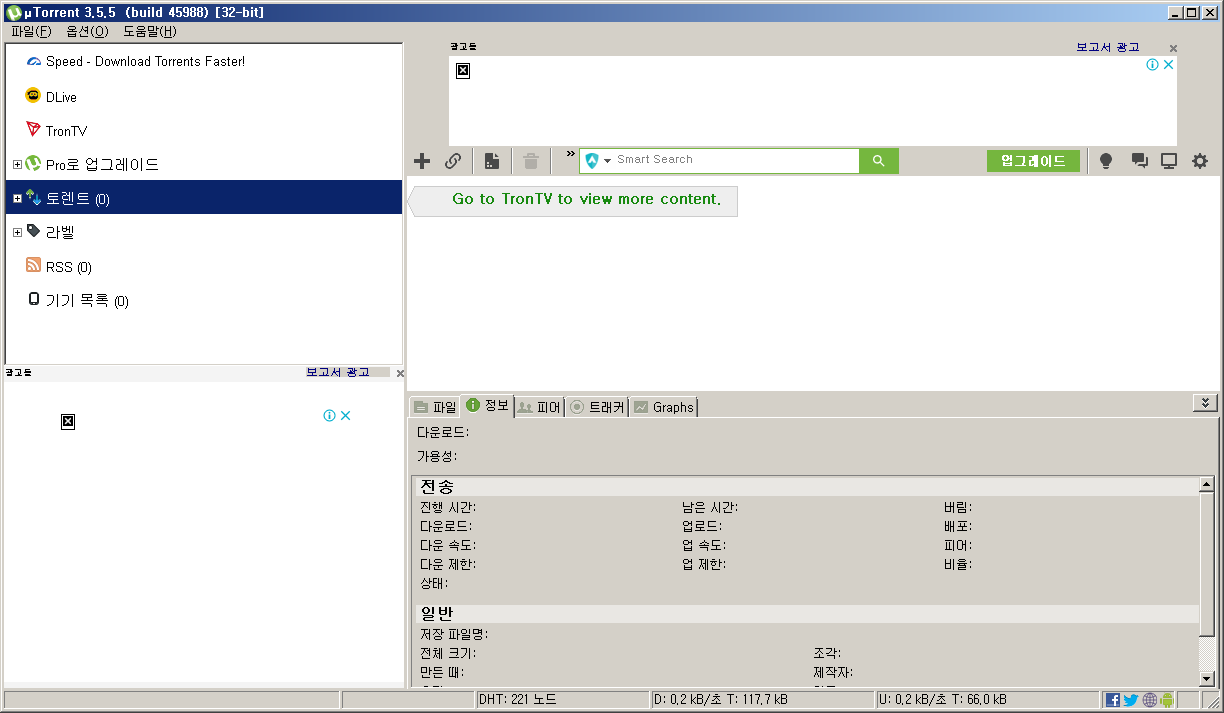
Task: Close the left sidebar ad panel
Action: point(401,373)
